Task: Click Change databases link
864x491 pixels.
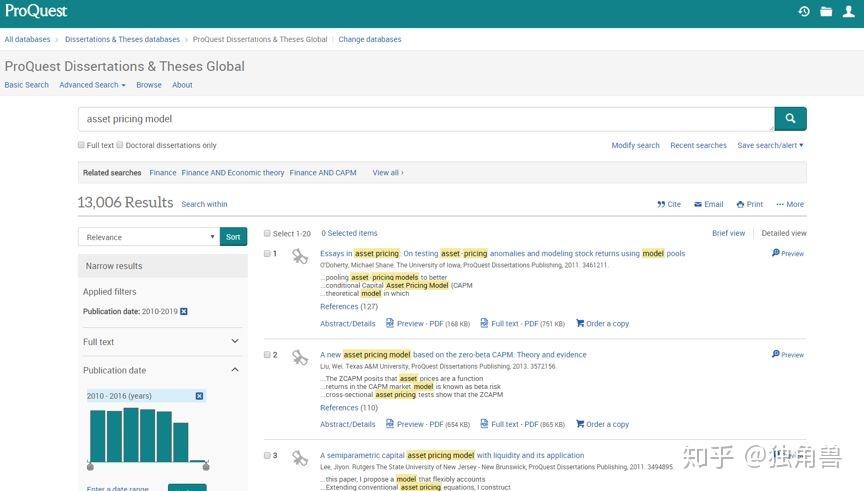Action: [x=370, y=40]
